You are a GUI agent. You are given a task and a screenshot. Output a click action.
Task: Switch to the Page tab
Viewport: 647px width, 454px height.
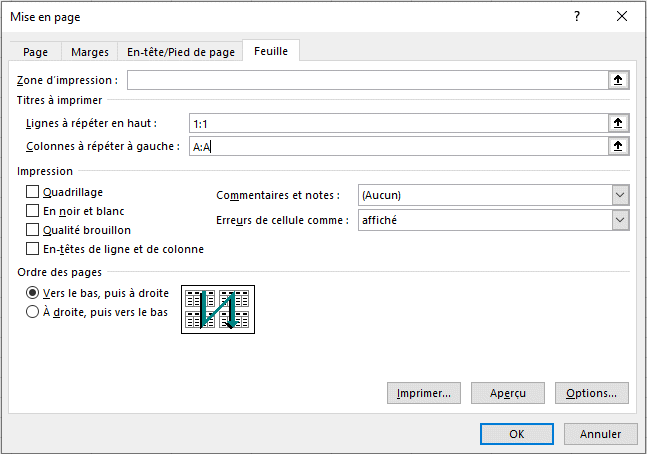pyautogui.click(x=35, y=52)
